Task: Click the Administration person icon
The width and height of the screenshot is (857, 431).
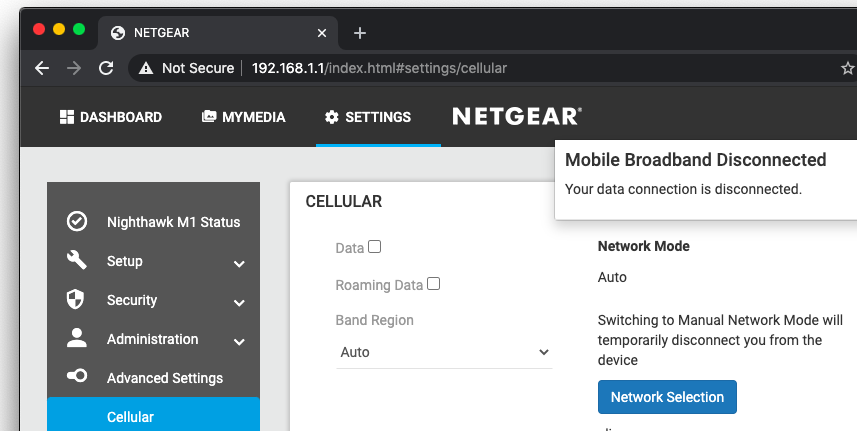Action: point(77,338)
